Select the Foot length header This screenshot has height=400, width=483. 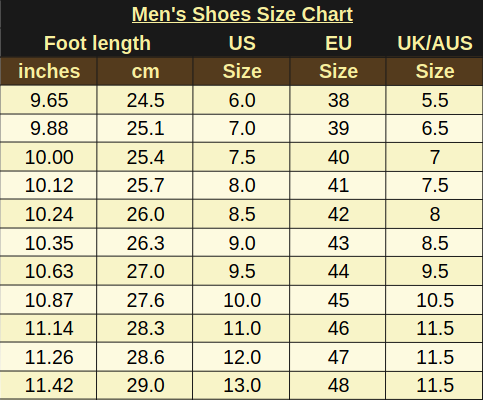pyautogui.click(x=97, y=43)
